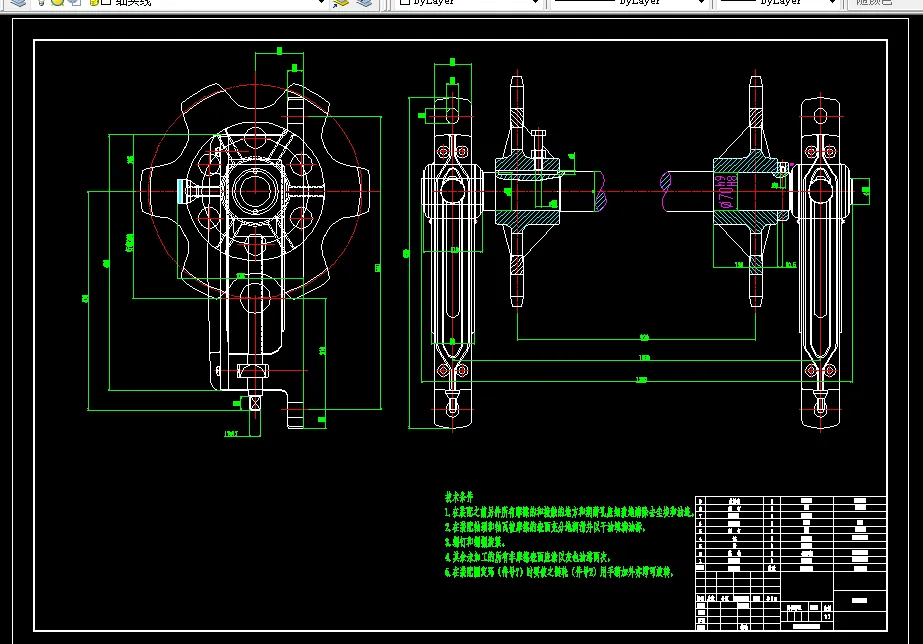The image size is (923, 644).
Task: Click the make object's layer current icon
Action: pyautogui.click(x=341, y=2)
